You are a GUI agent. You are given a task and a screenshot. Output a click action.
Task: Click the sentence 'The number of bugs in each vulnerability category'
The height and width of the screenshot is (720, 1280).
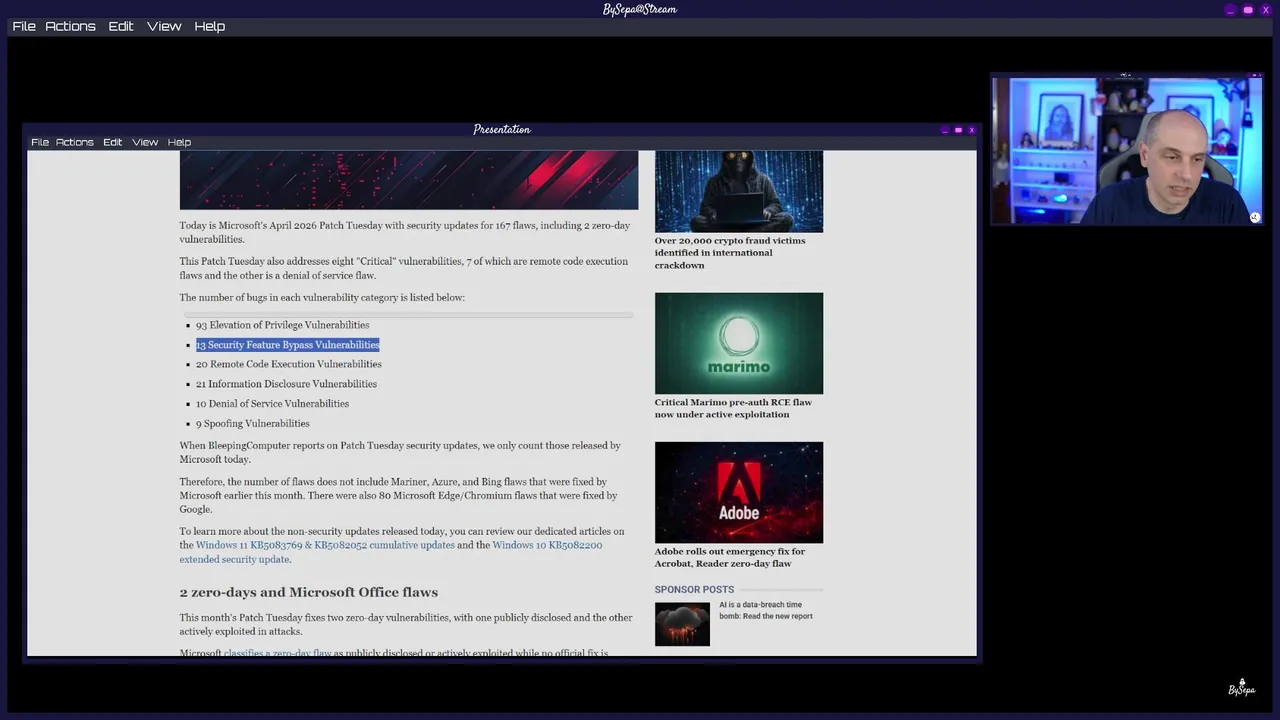tap(322, 298)
